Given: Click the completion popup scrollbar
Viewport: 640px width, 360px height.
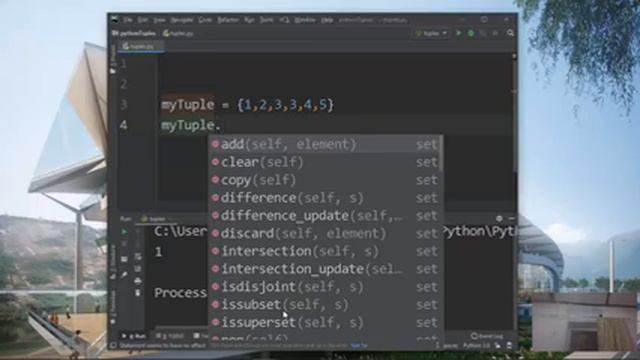Looking at the screenshot, I should [x=441, y=153].
